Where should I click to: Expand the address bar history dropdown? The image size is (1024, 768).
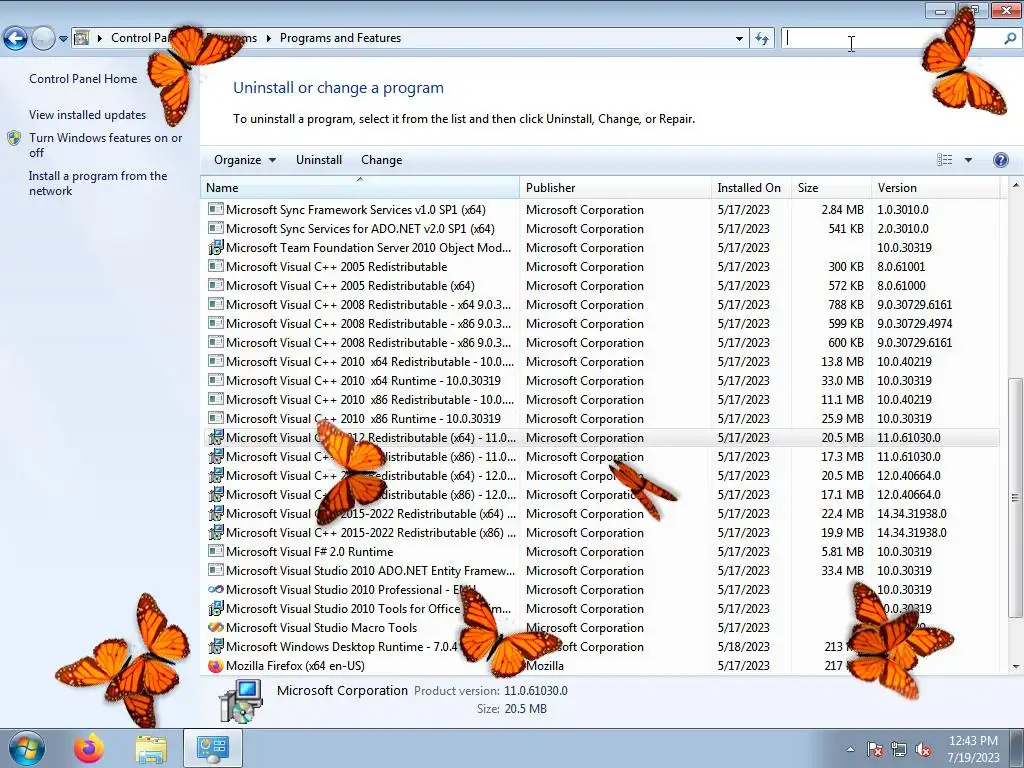pos(739,39)
